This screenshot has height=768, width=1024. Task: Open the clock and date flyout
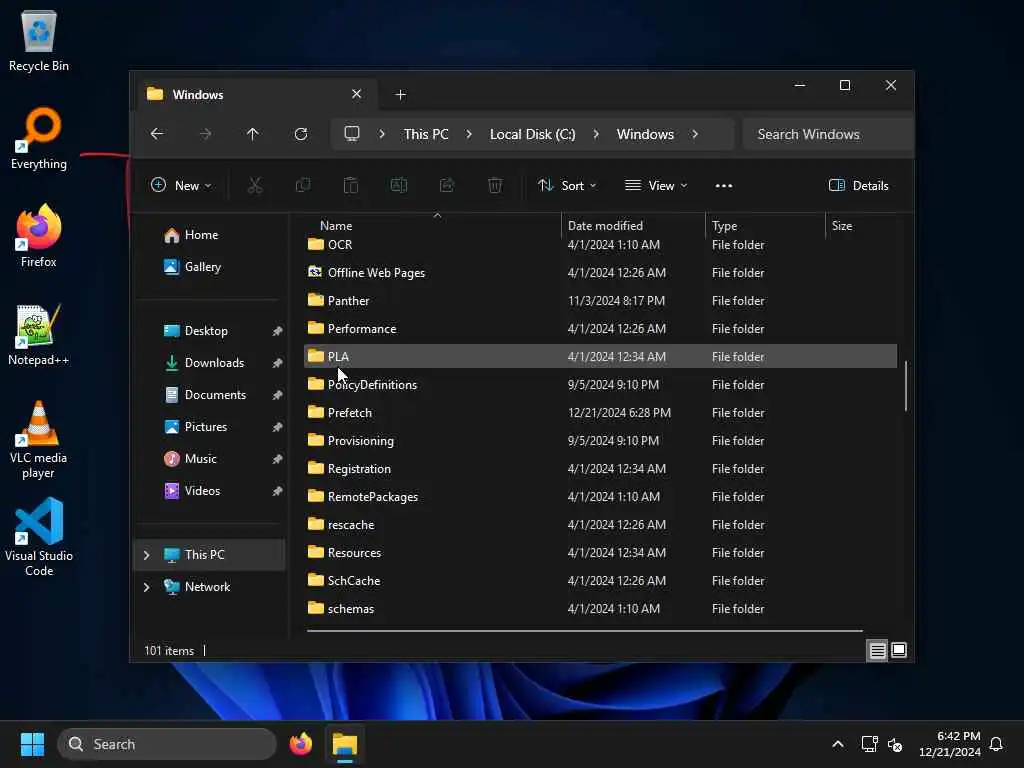950,744
